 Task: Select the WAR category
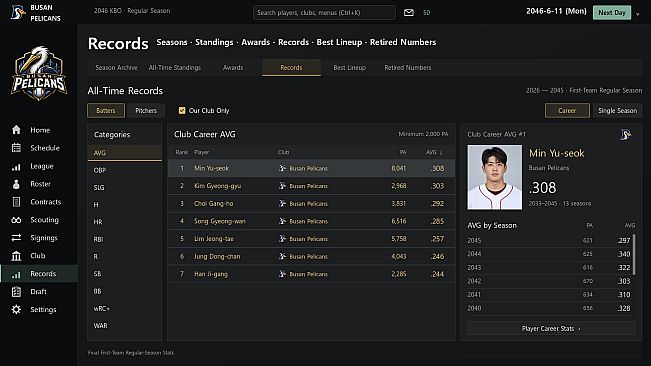tap(125, 326)
